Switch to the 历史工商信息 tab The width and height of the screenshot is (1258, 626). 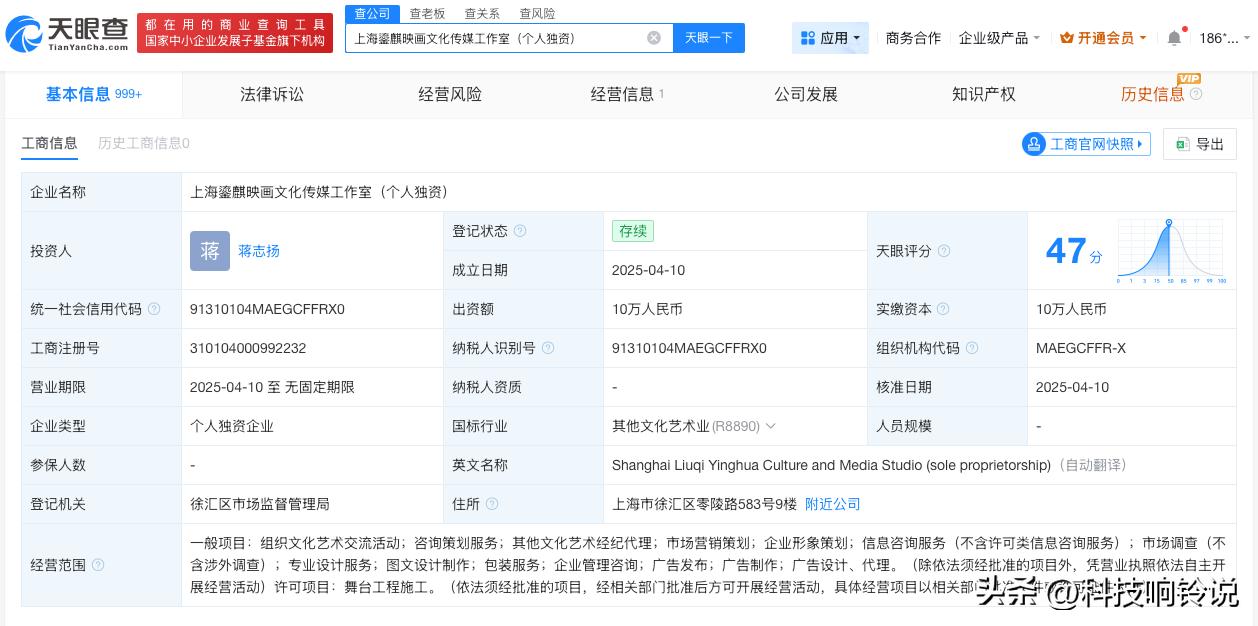tap(143, 144)
